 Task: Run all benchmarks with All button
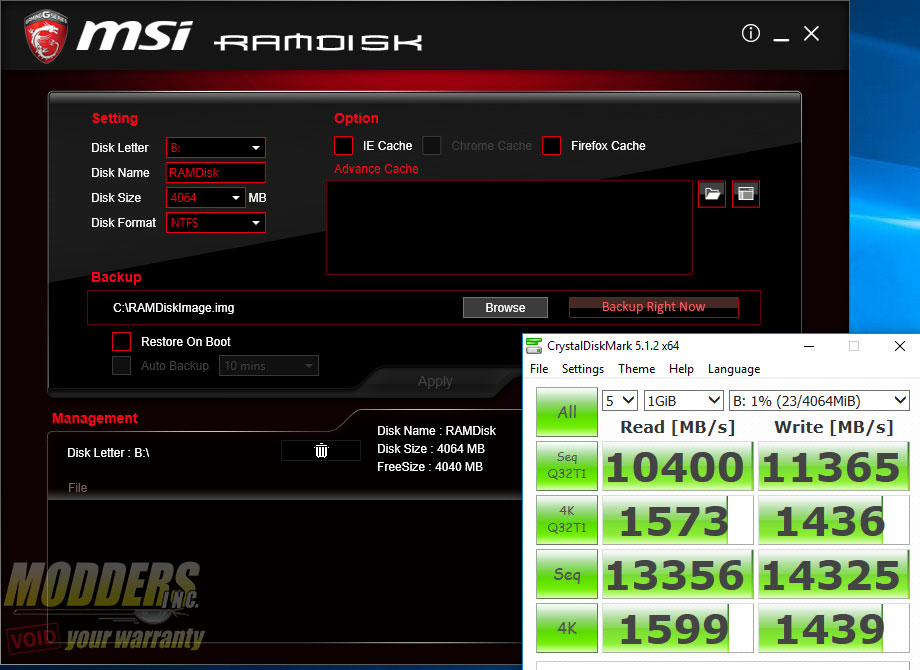(567, 412)
